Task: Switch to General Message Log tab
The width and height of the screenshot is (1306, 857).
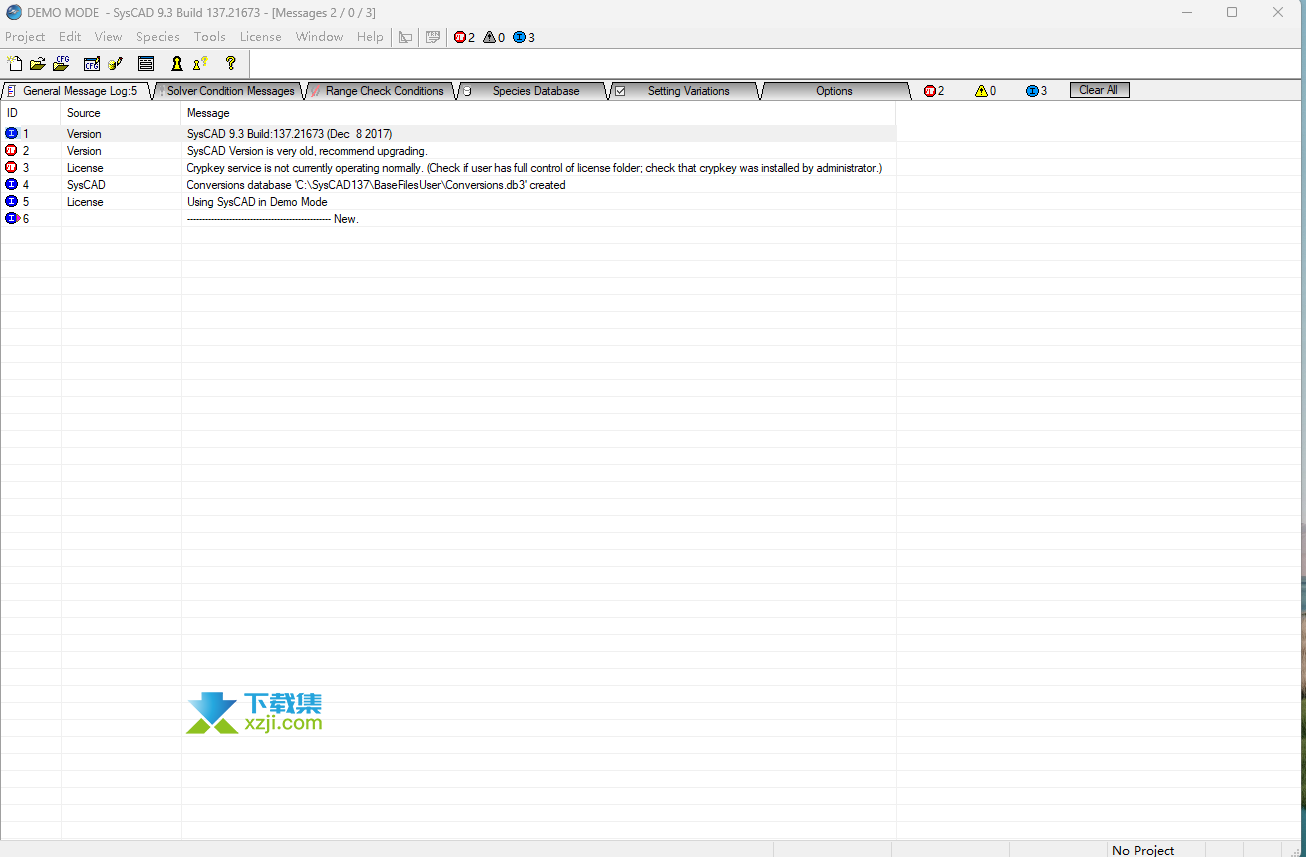Action: (77, 91)
